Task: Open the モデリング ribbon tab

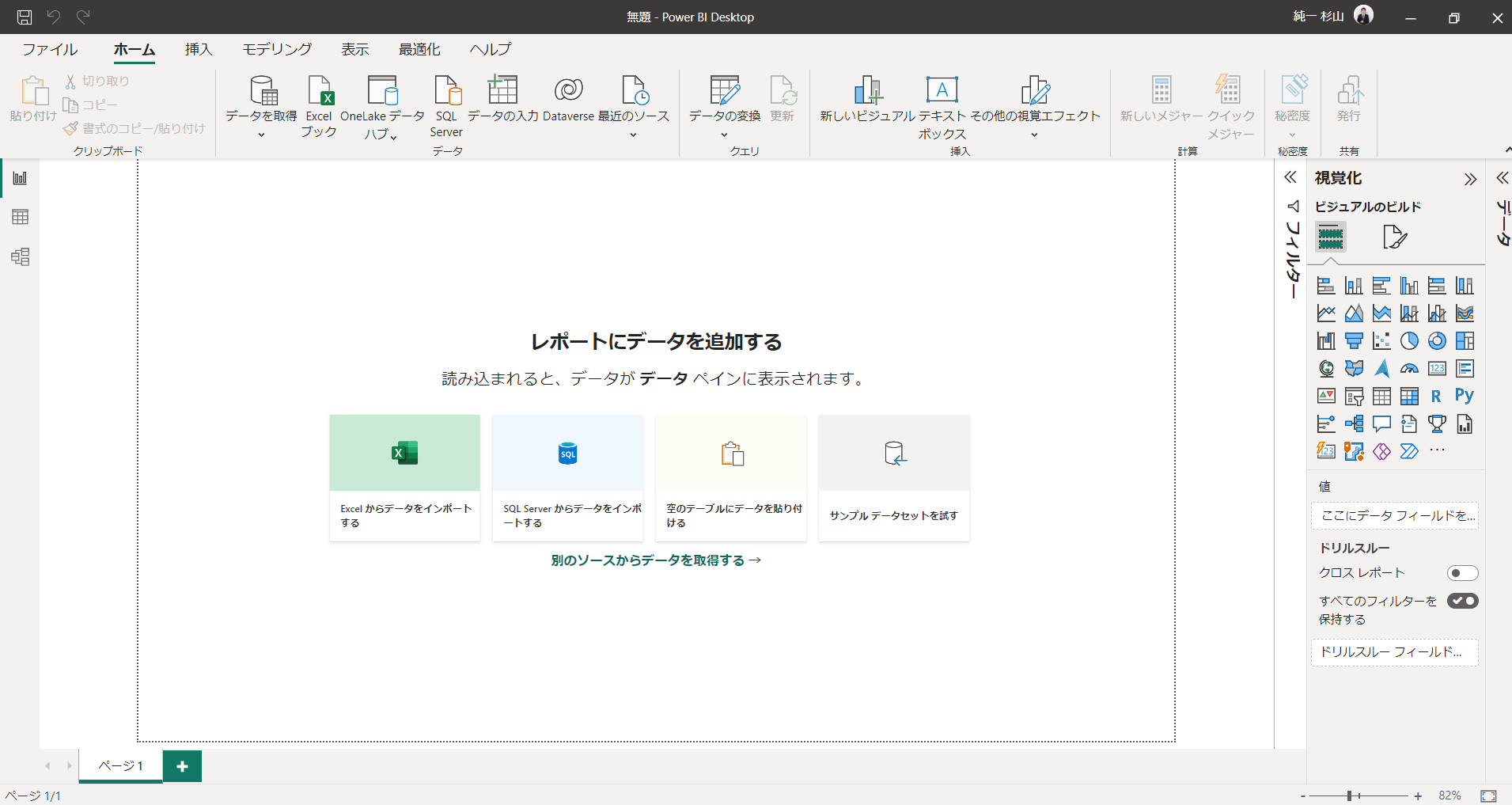Action: click(277, 49)
